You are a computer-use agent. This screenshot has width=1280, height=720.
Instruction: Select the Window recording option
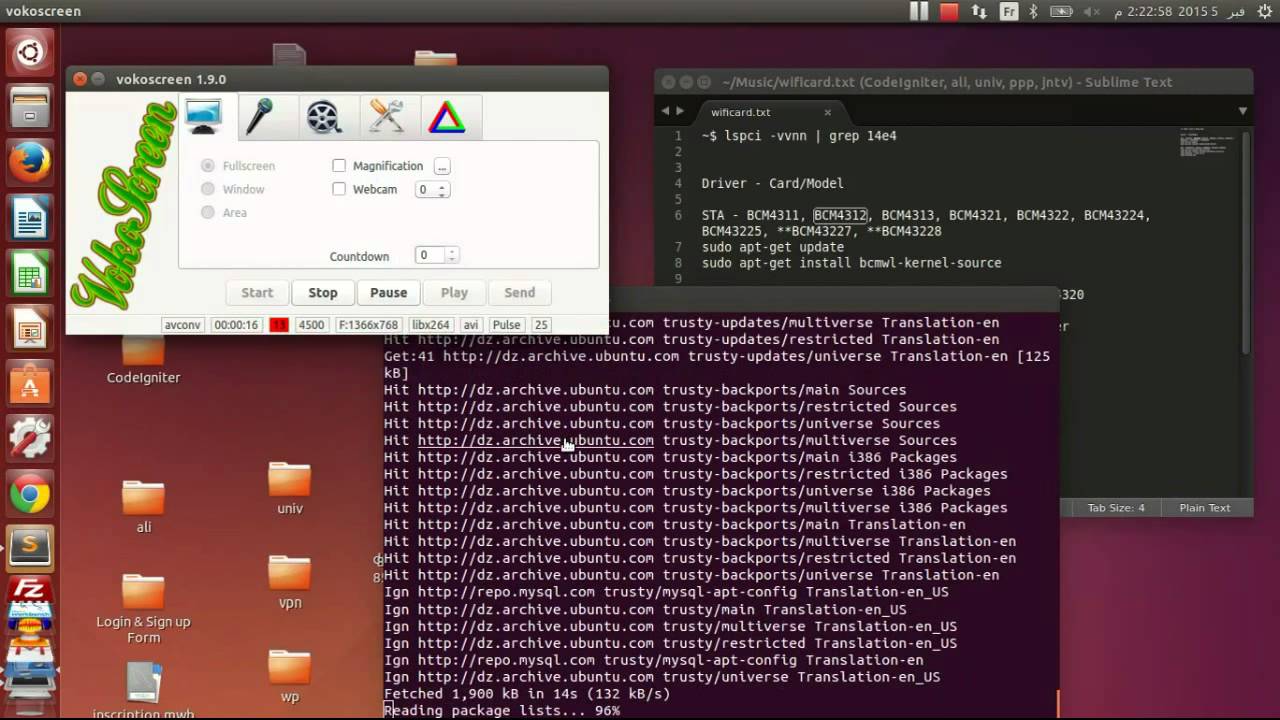pos(233,189)
